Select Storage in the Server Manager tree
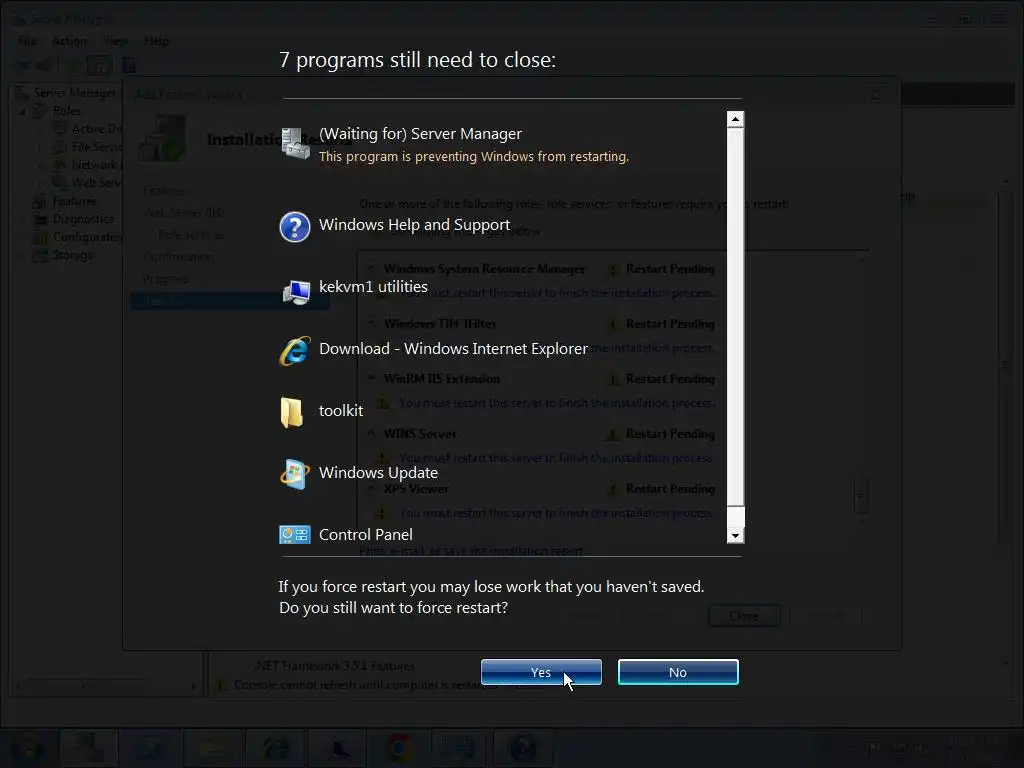Screen dimensions: 1024x768 [72, 255]
